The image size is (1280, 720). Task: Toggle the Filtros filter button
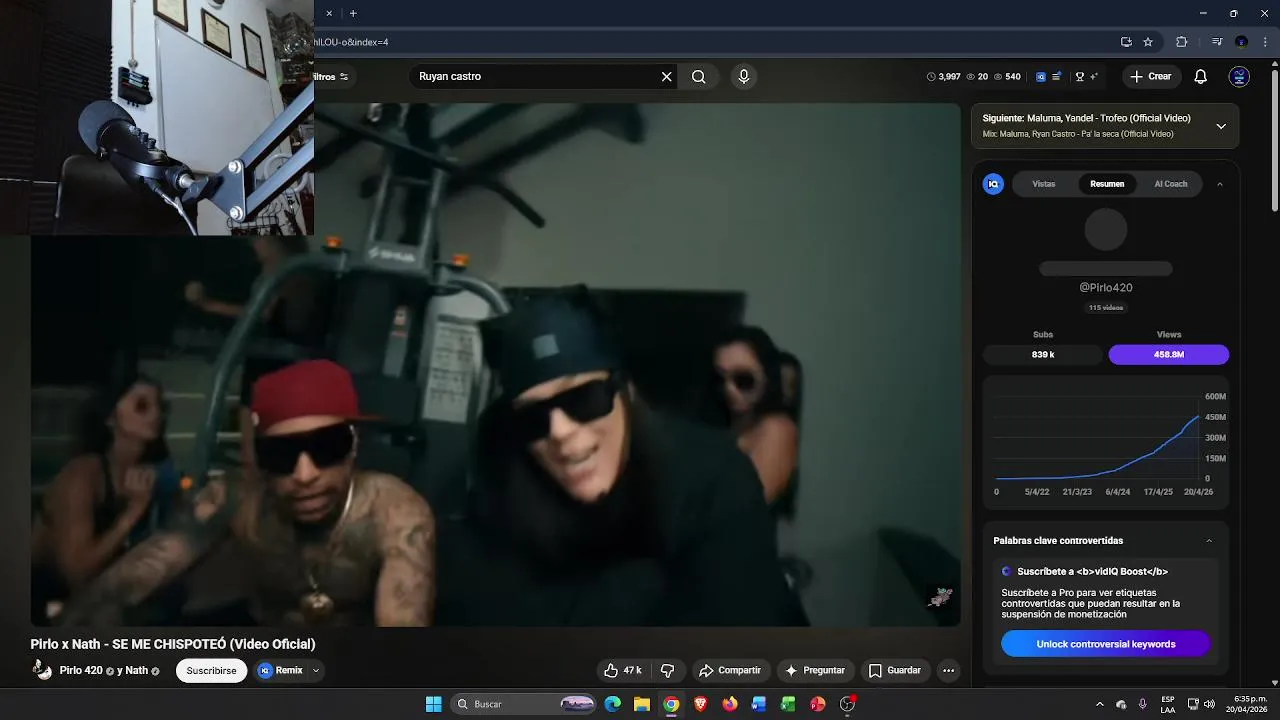pos(331,77)
